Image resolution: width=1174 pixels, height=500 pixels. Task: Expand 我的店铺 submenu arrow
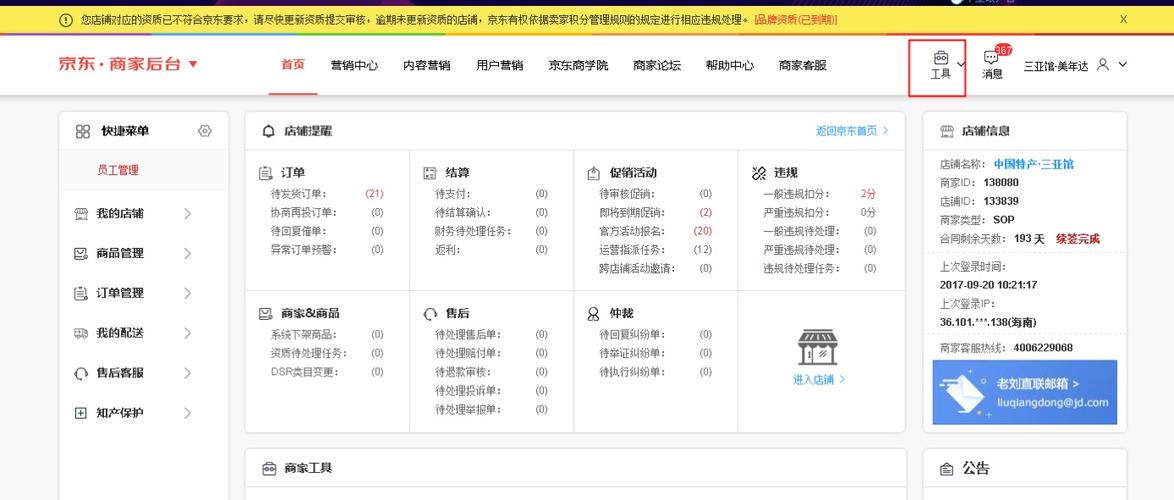tap(187, 214)
